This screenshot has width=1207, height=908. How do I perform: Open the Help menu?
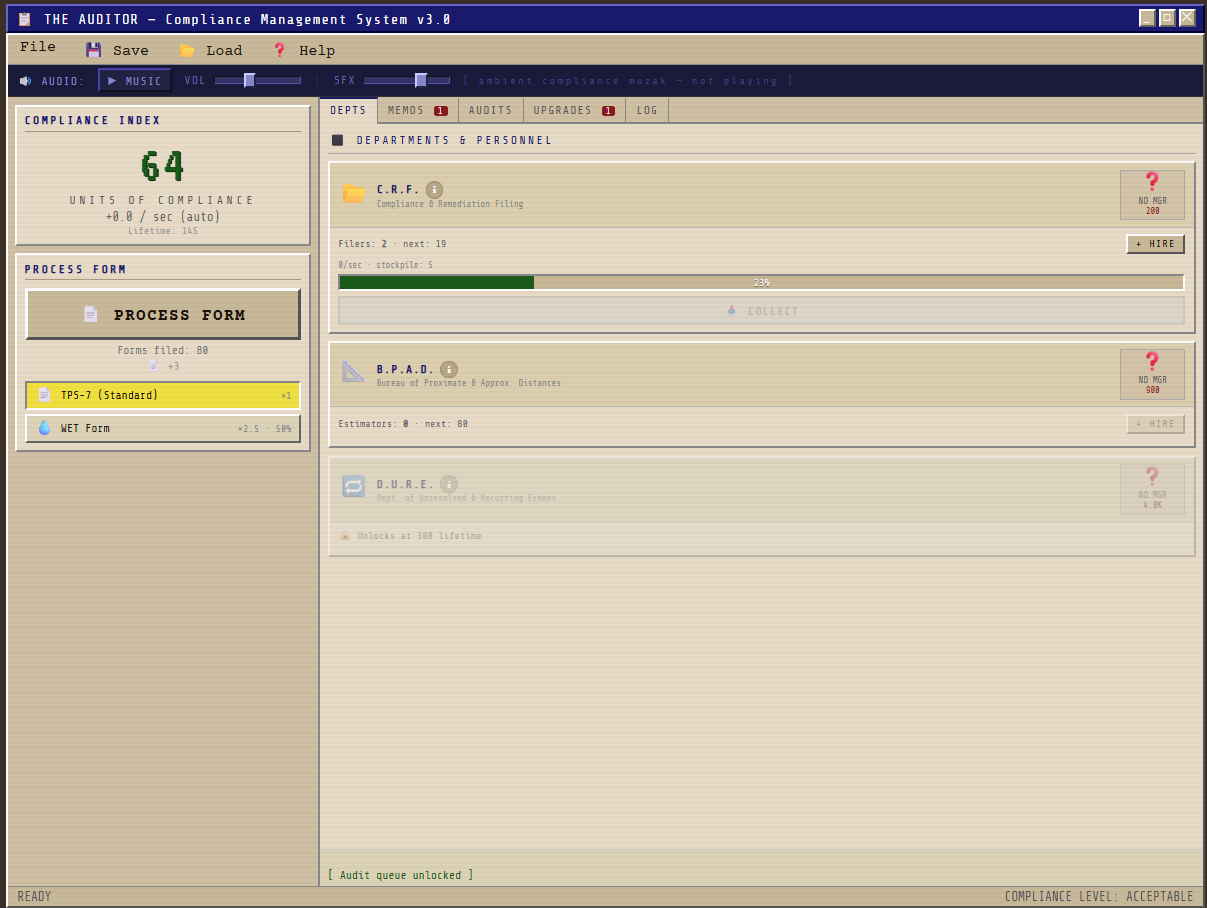[x=304, y=50]
